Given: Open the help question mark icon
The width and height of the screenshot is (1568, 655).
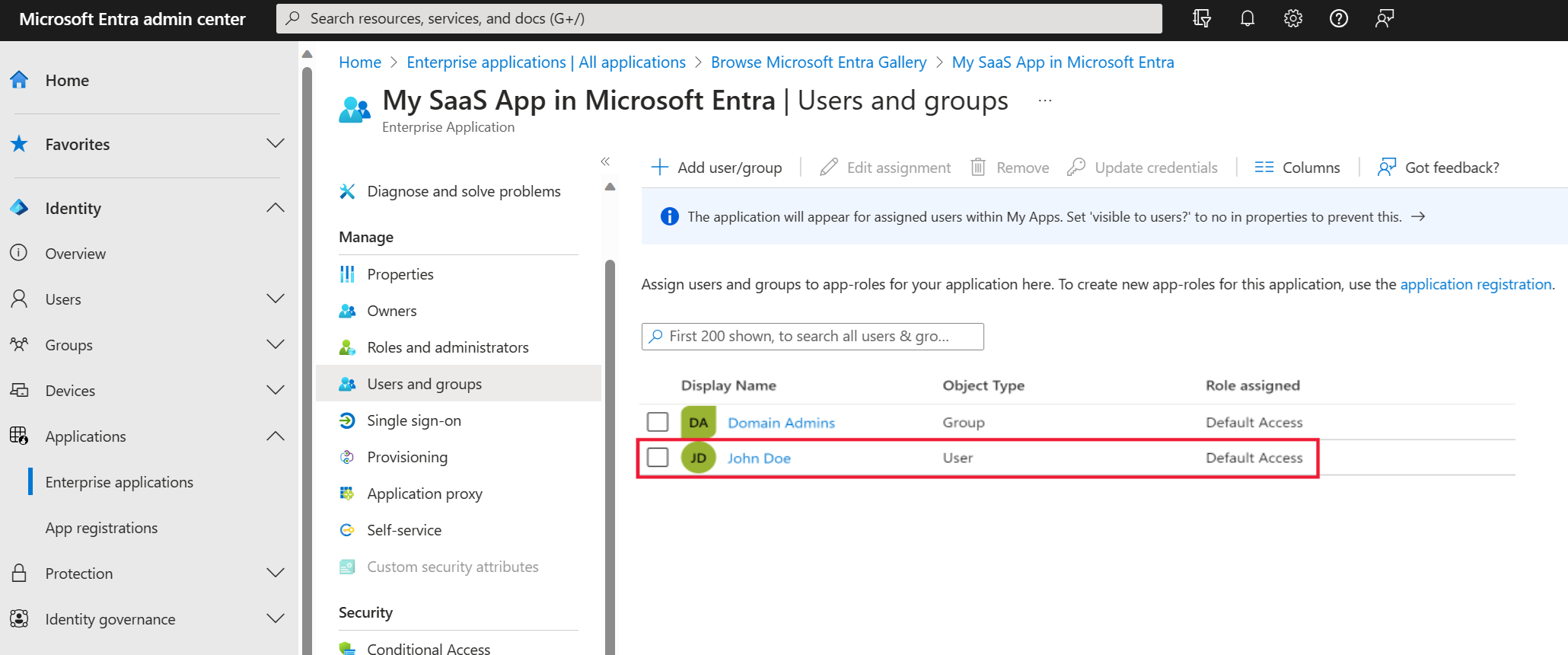Looking at the screenshot, I should 1339,18.
